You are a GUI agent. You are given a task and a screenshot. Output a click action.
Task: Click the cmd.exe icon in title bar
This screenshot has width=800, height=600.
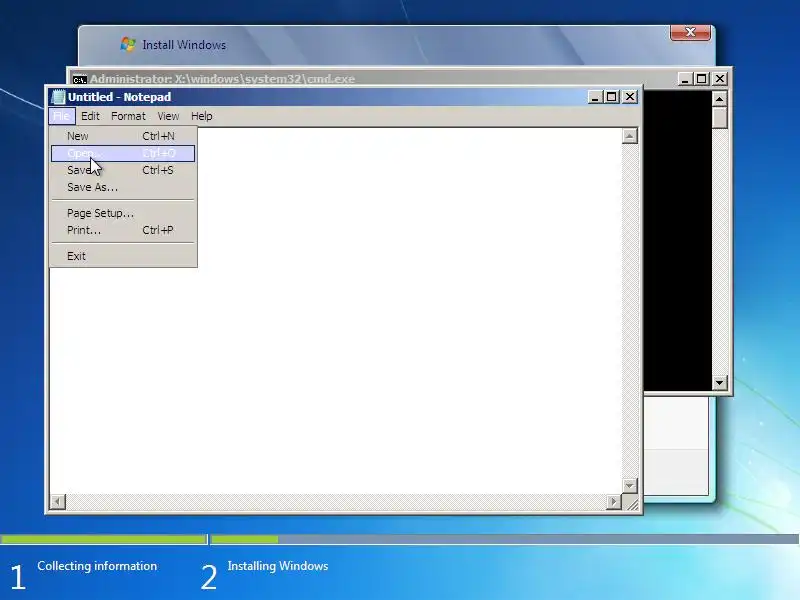[x=79, y=80]
